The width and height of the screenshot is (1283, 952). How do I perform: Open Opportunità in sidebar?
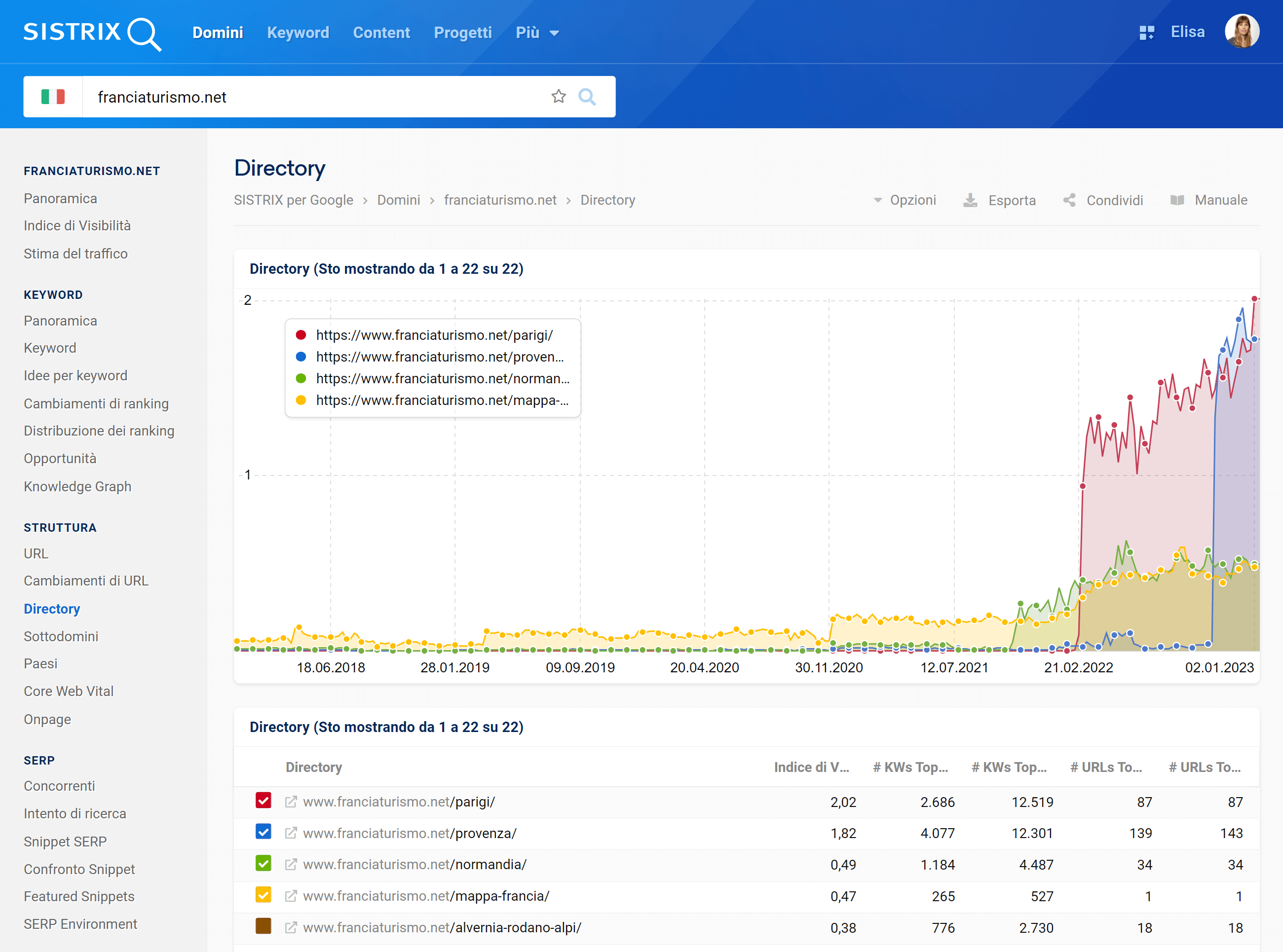(x=60, y=459)
